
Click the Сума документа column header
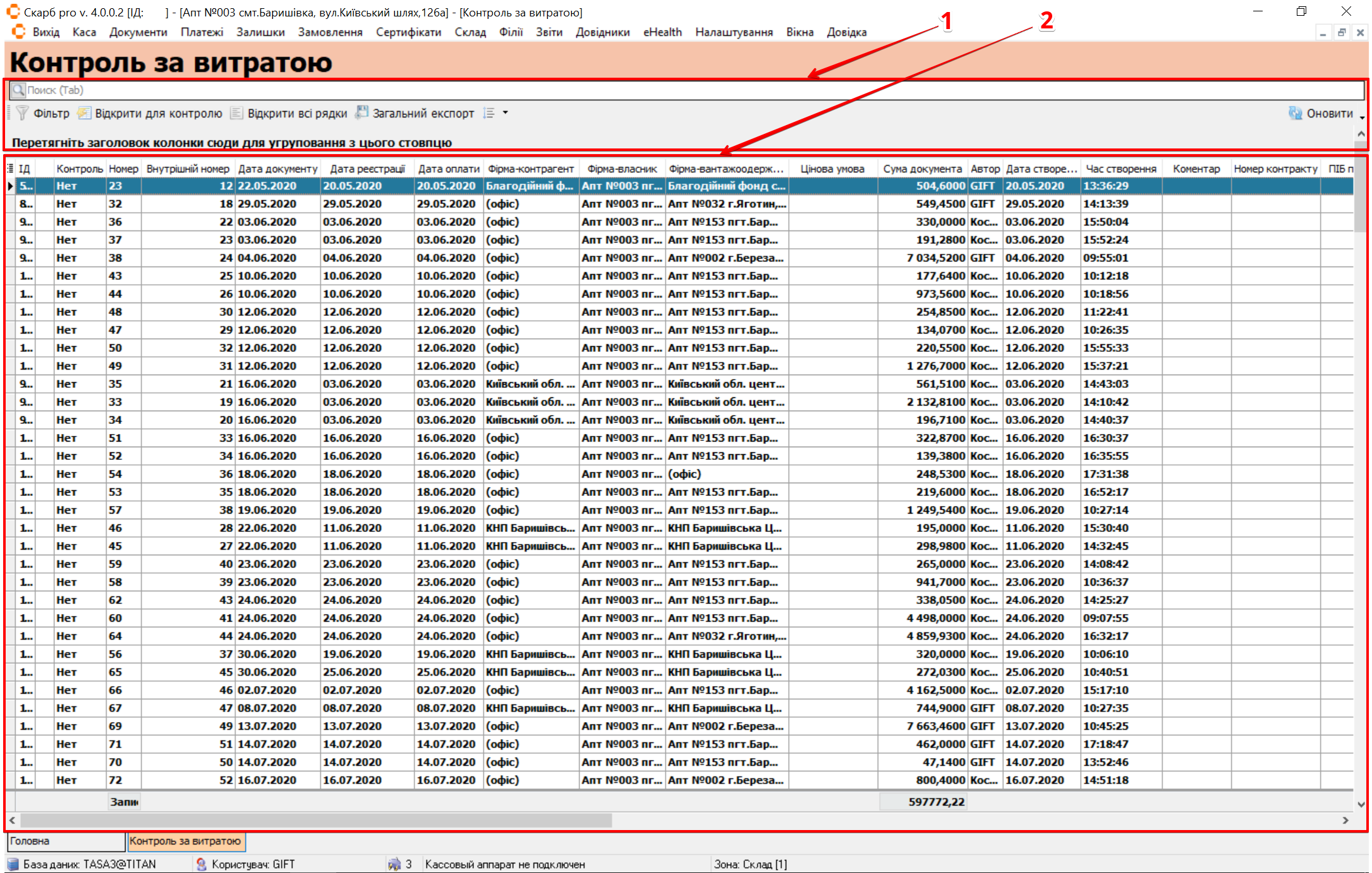coord(921,169)
